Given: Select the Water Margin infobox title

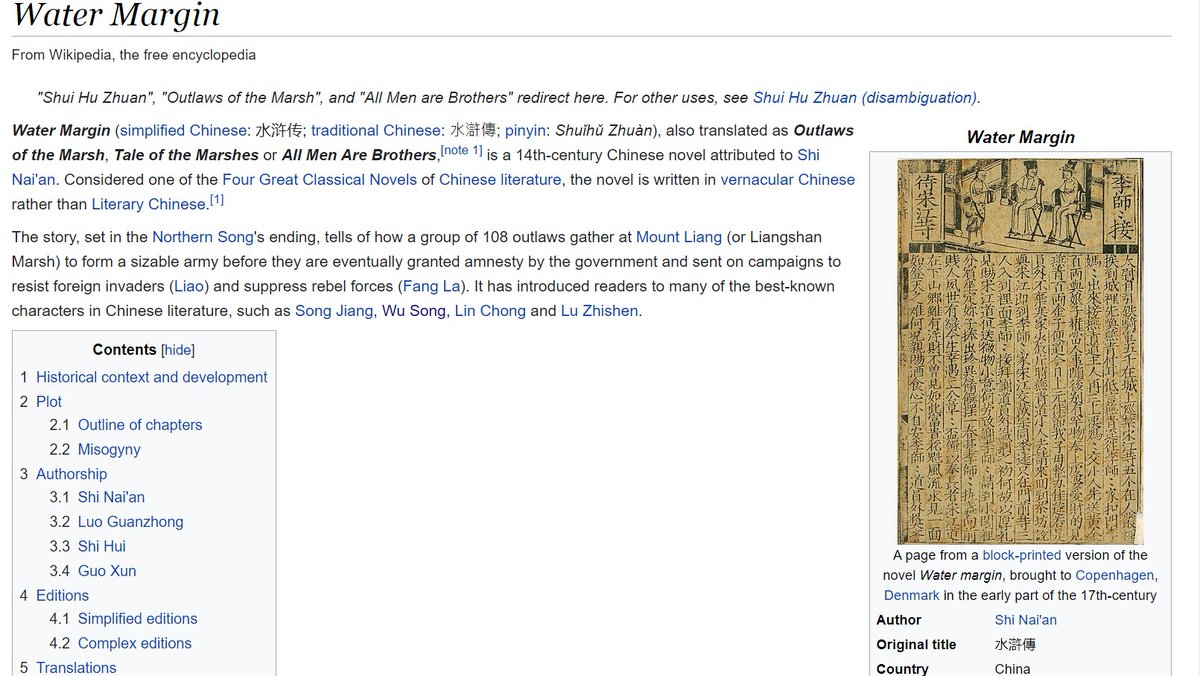Looking at the screenshot, I should (1020, 137).
